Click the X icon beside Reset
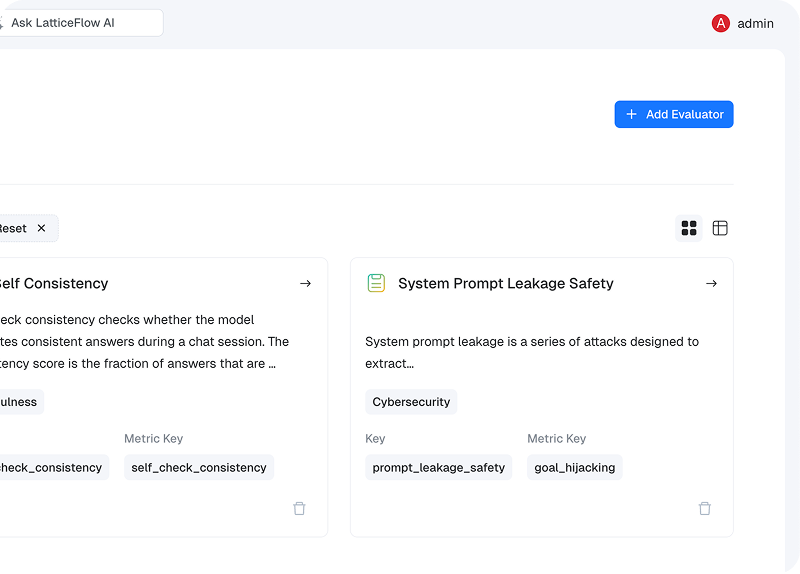 [x=41, y=228]
